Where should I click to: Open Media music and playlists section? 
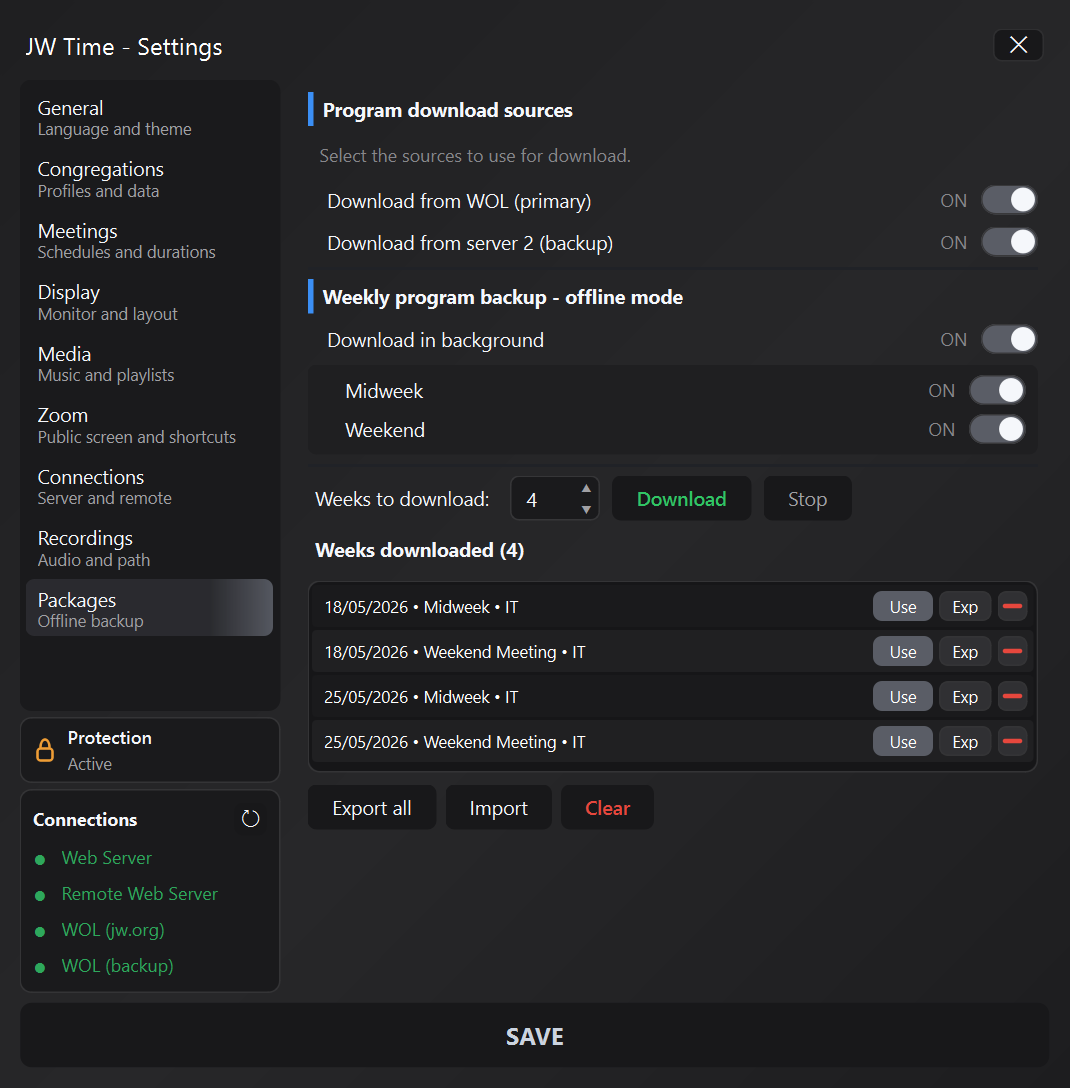pos(149,364)
